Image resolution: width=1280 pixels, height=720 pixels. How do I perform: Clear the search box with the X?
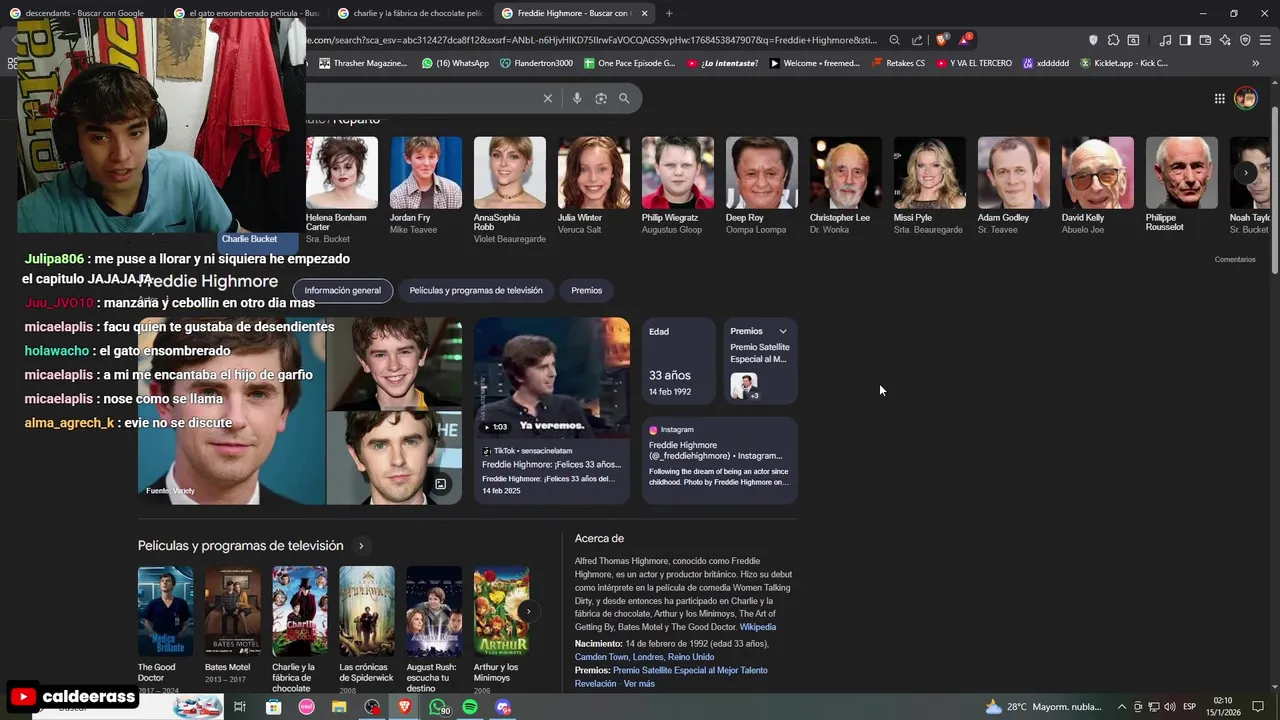coord(547,98)
